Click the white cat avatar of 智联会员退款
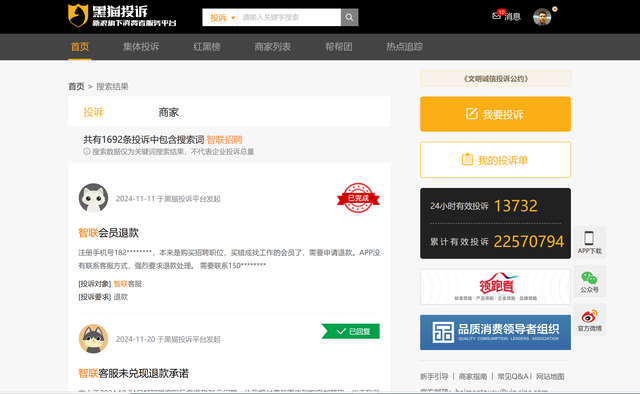The image size is (640, 394). pyautogui.click(x=93, y=198)
